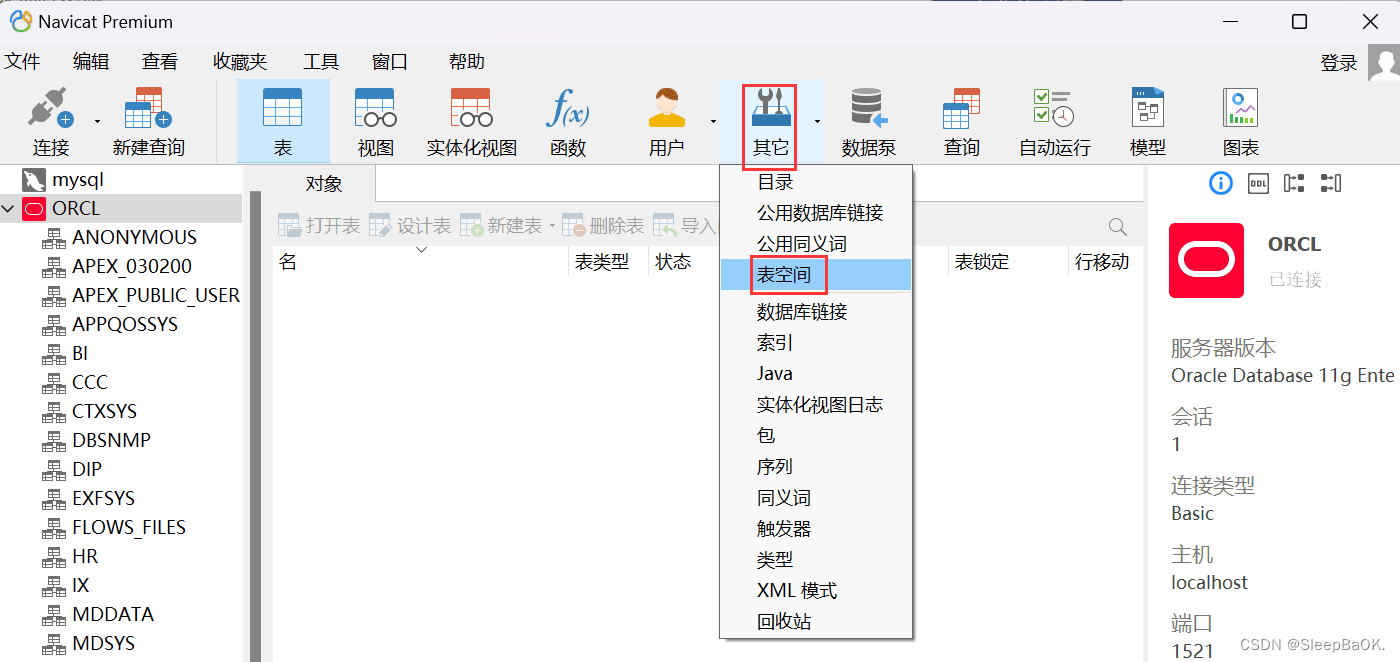Image resolution: width=1400 pixels, height=662 pixels.
Task: Collapse the ORCL connection tree node
Action: click(x=9, y=209)
